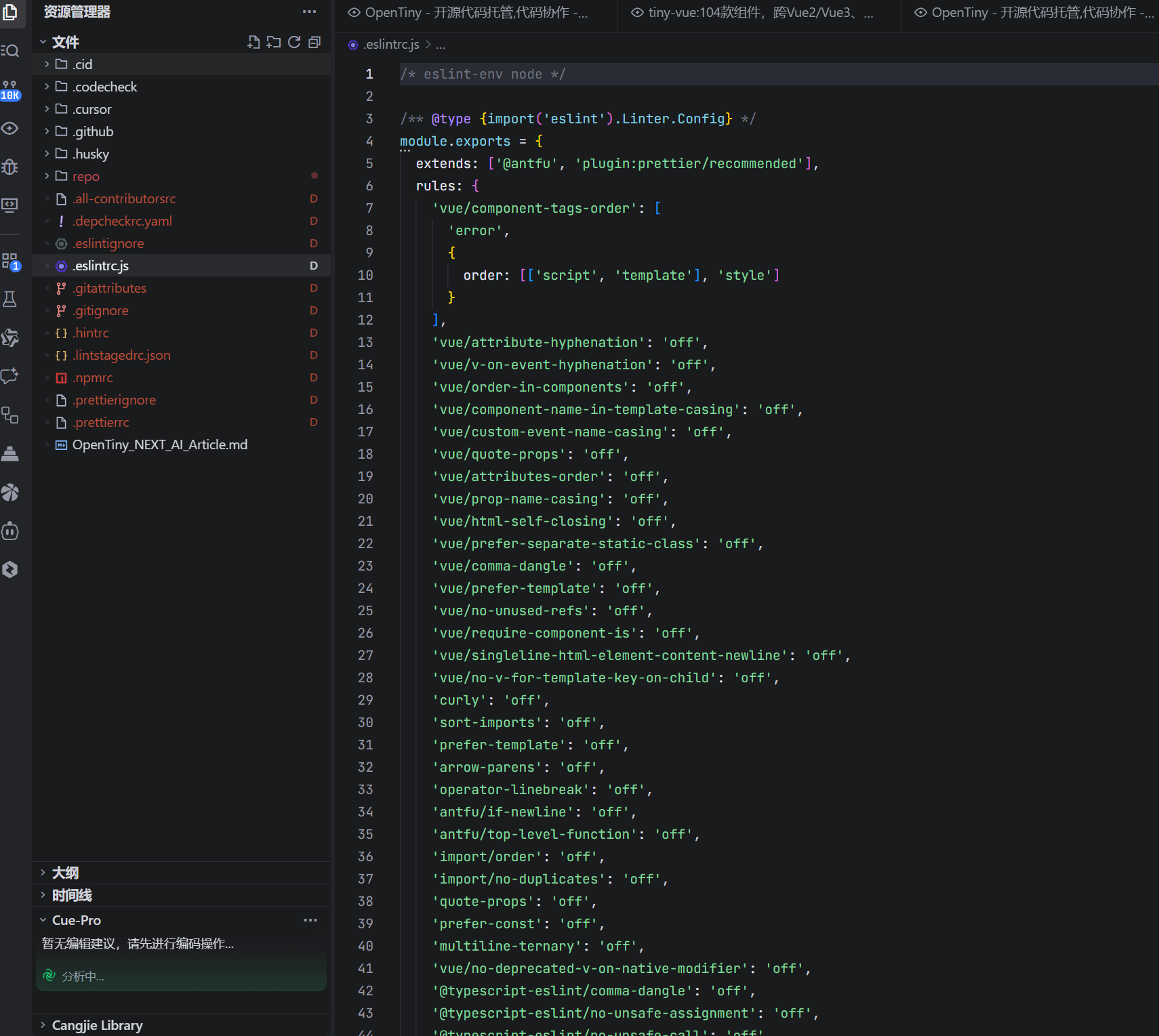Switch to first OpenTiny preview tab
The height and width of the screenshot is (1036, 1159).
pos(476,13)
